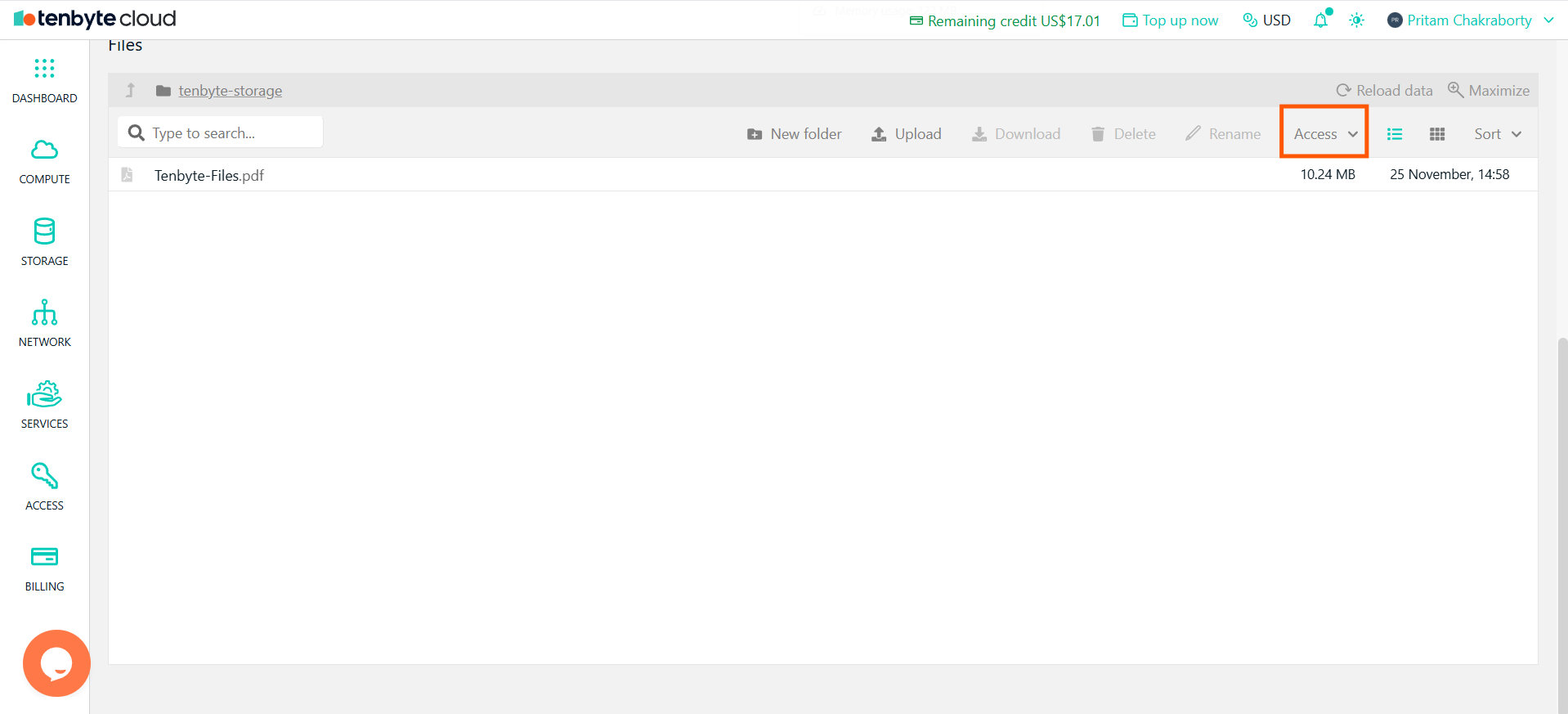Focus the Type to search field
This screenshot has width=1568, height=714.
221,132
